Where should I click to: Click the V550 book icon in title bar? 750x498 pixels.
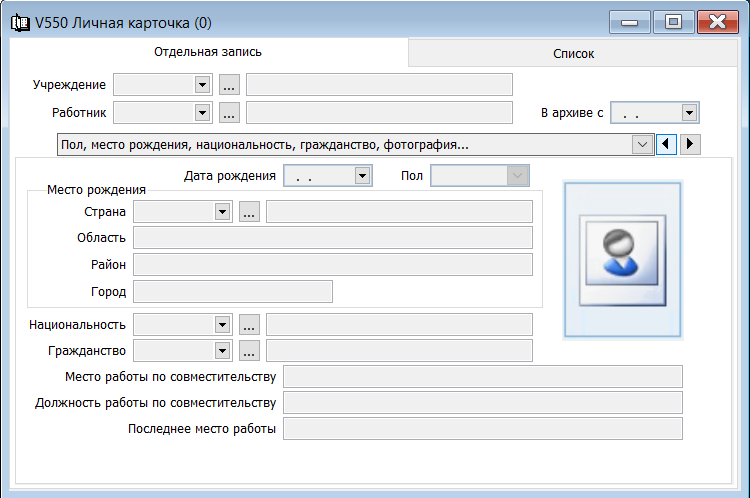(x=19, y=22)
